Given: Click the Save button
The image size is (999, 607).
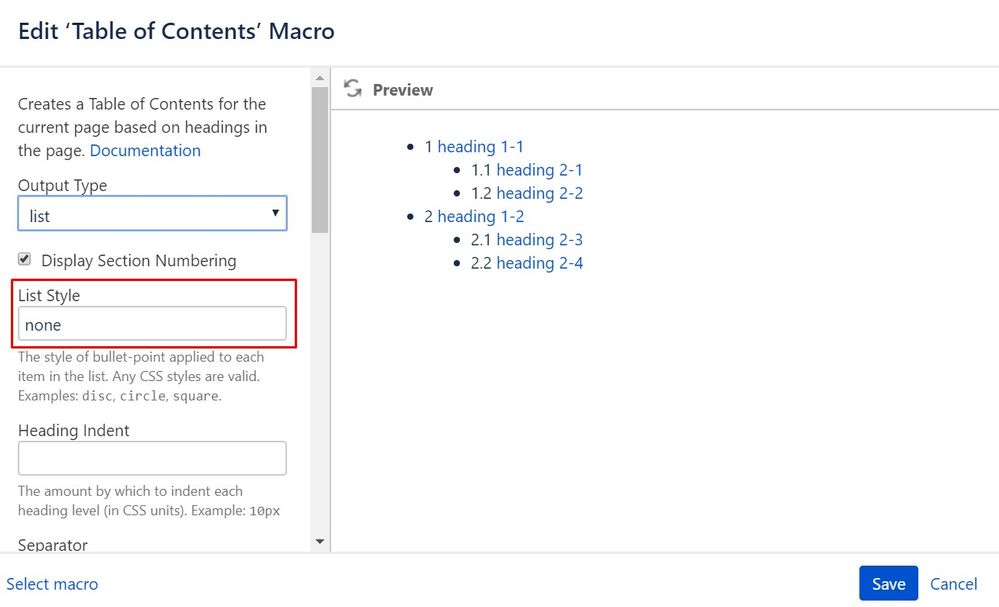Looking at the screenshot, I should [888, 583].
